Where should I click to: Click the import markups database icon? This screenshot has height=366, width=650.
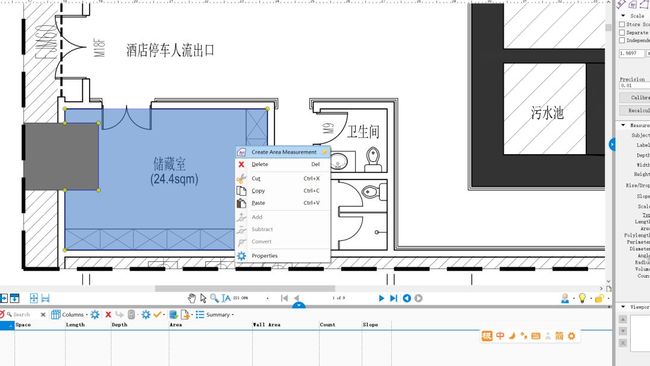174,315
